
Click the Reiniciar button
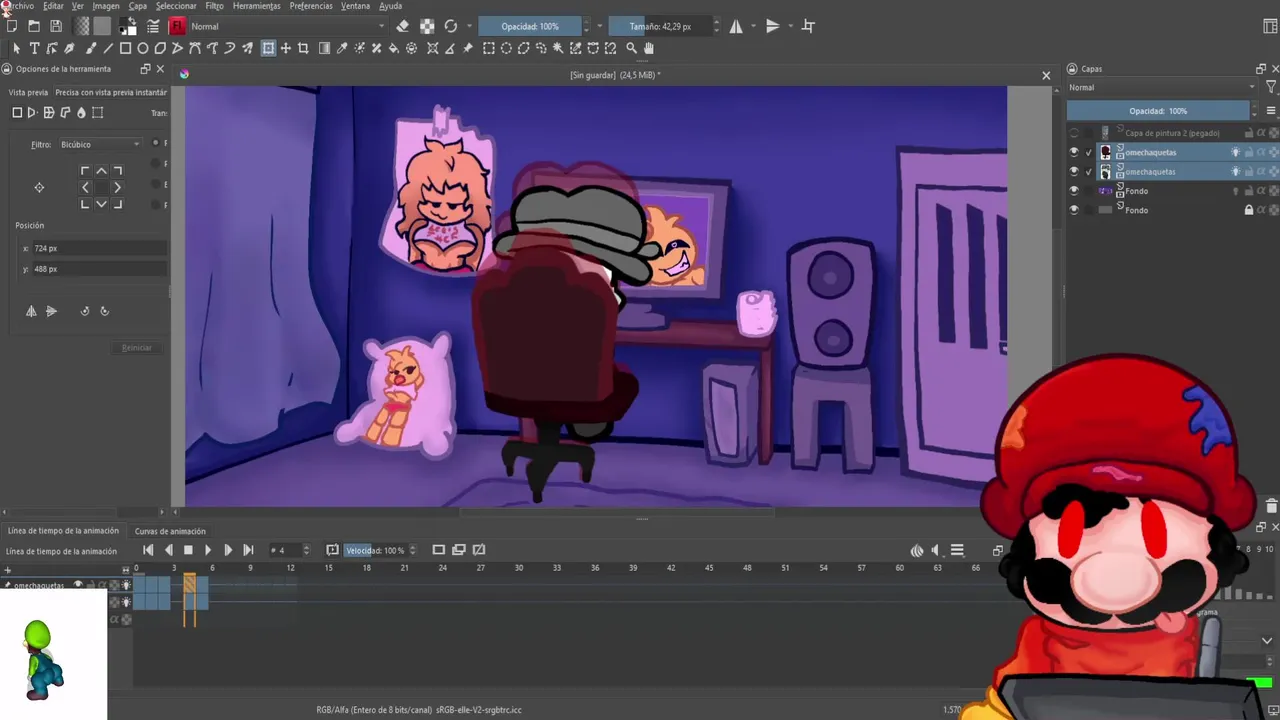pos(137,348)
